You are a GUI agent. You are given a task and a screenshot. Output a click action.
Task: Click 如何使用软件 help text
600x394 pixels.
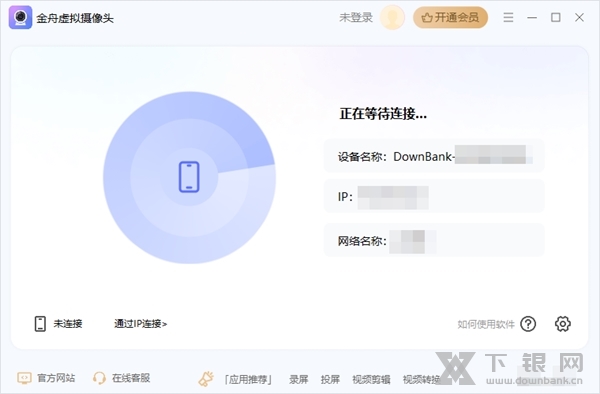pyautogui.click(x=486, y=324)
